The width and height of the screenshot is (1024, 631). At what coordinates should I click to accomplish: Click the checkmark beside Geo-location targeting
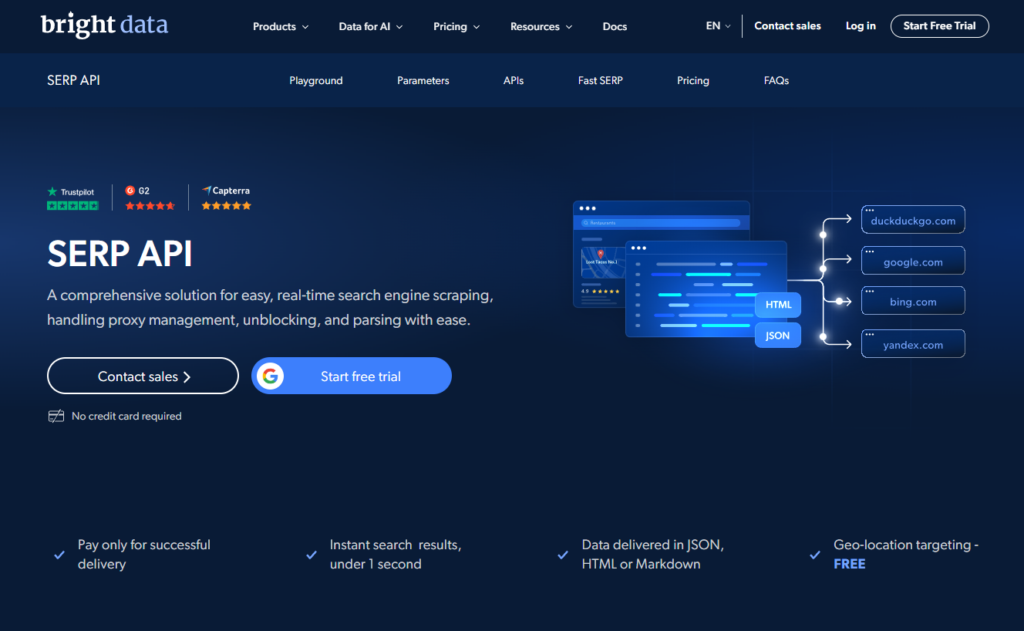815,555
